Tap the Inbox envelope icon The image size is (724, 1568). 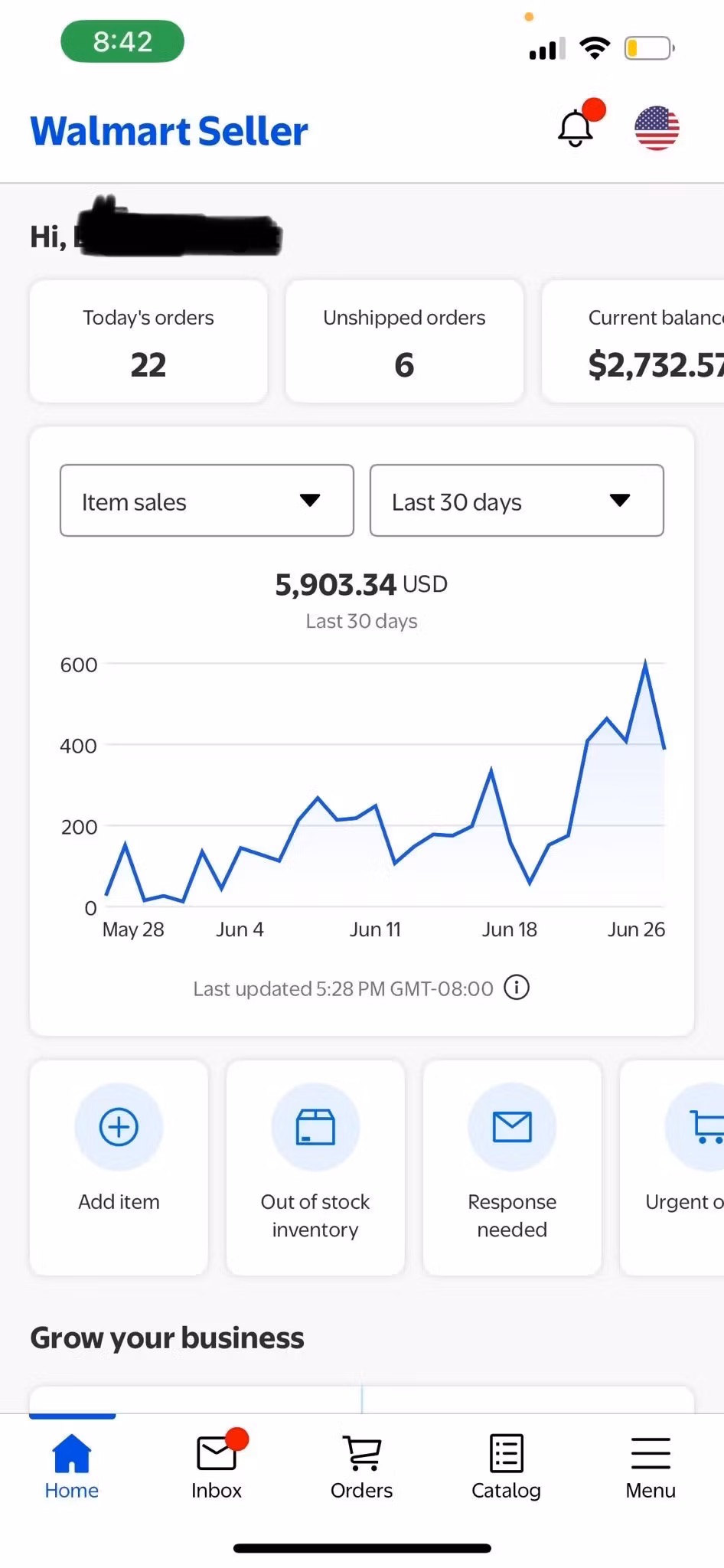click(x=217, y=1452)
